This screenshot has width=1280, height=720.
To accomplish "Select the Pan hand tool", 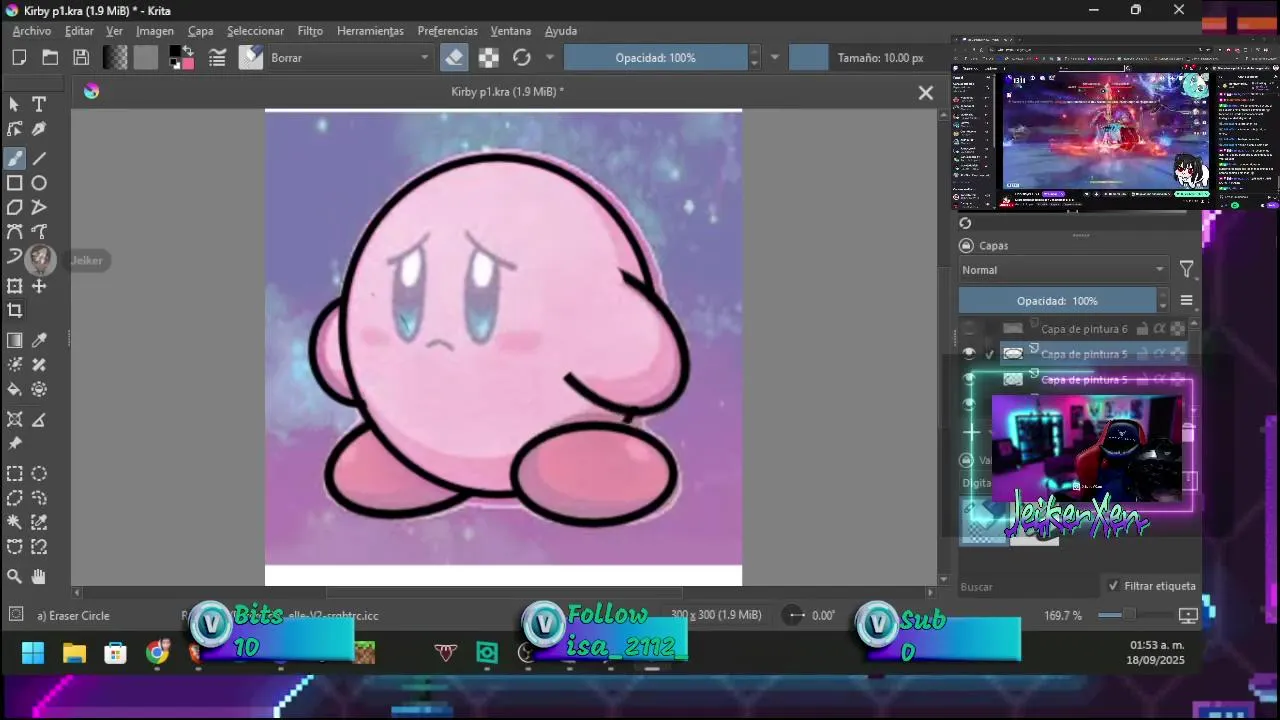I will [39, 576].
